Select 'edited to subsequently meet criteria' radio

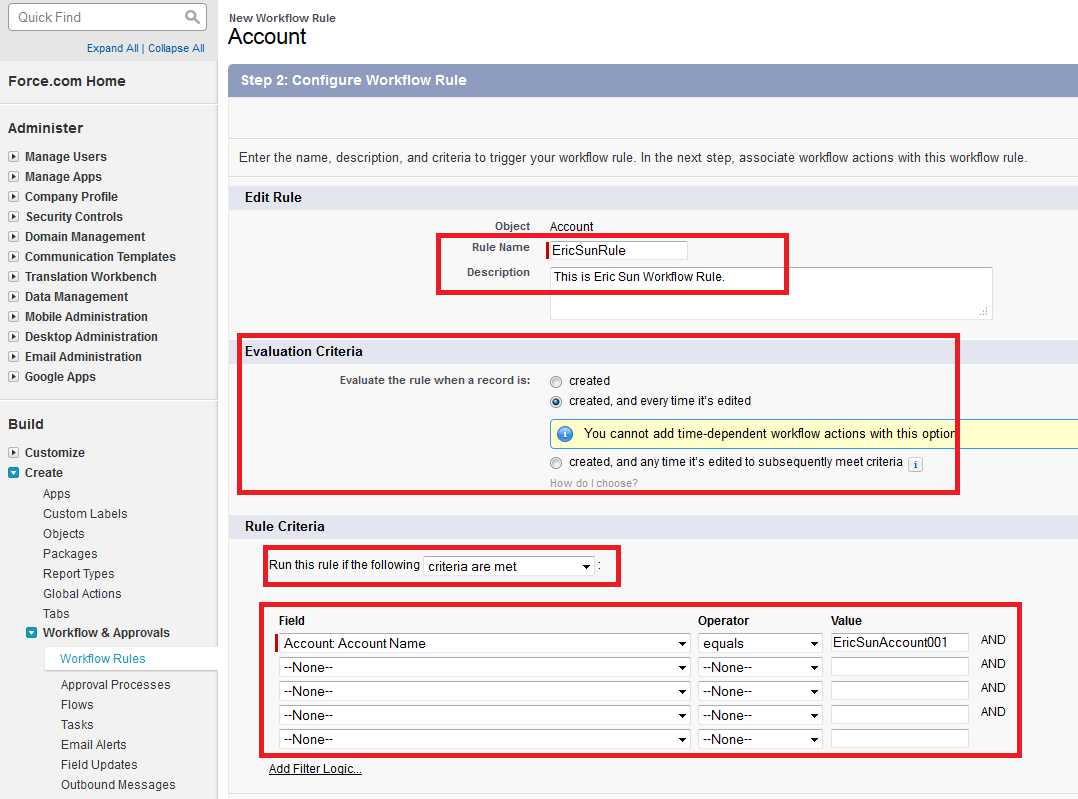click(x=556, y=463)
